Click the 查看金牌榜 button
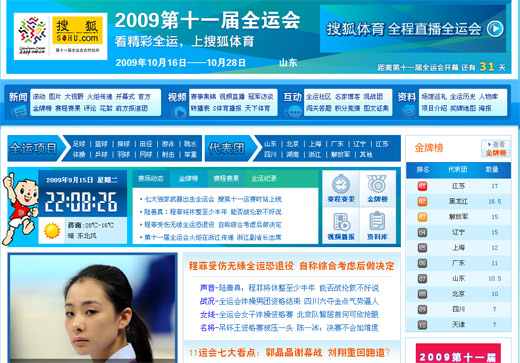 [496, 149]
